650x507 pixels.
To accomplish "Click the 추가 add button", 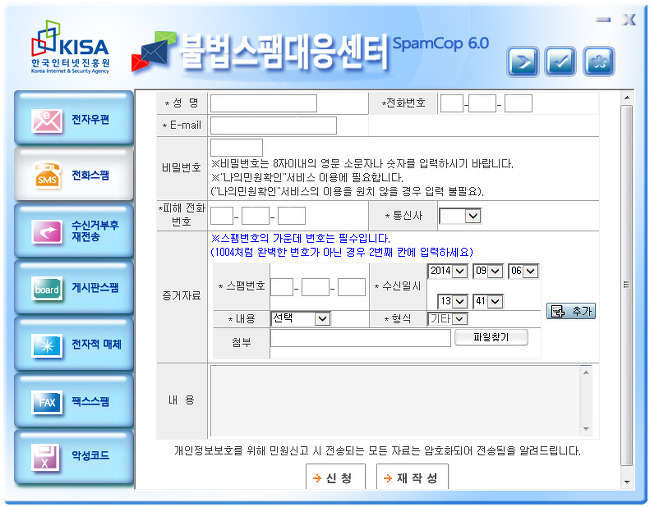I will coord(571,311).
